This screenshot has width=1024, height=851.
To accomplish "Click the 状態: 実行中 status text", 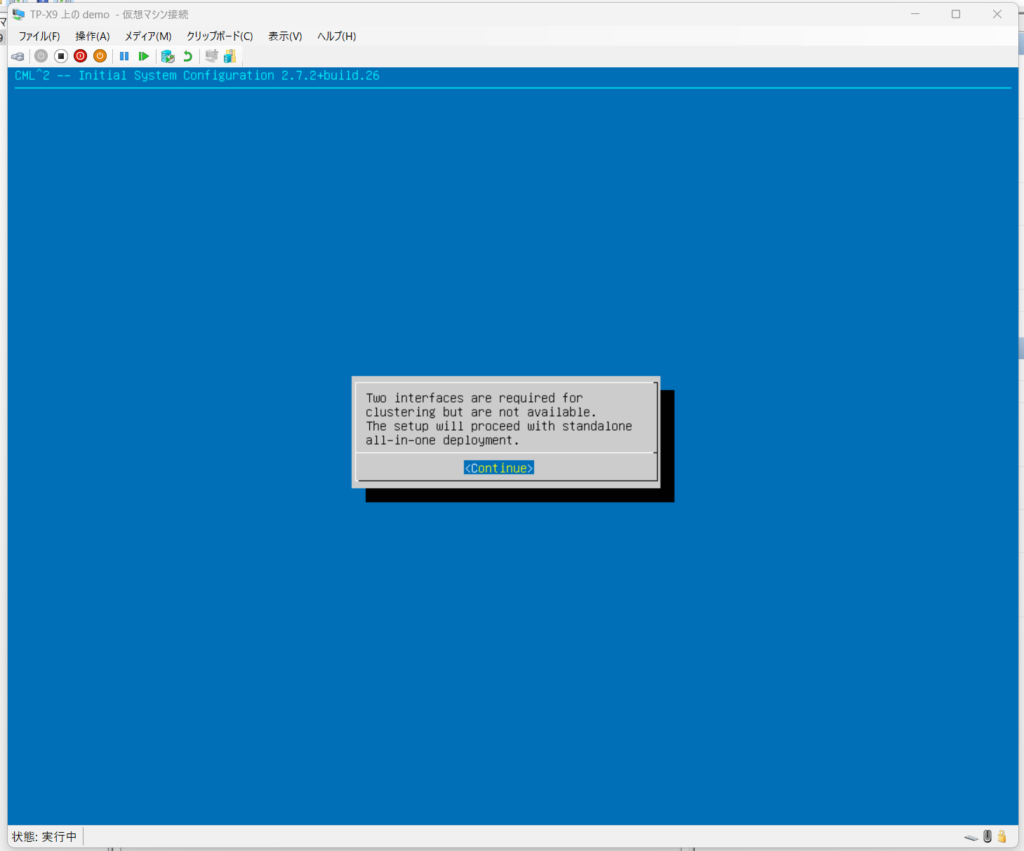I will coord(44,837).
